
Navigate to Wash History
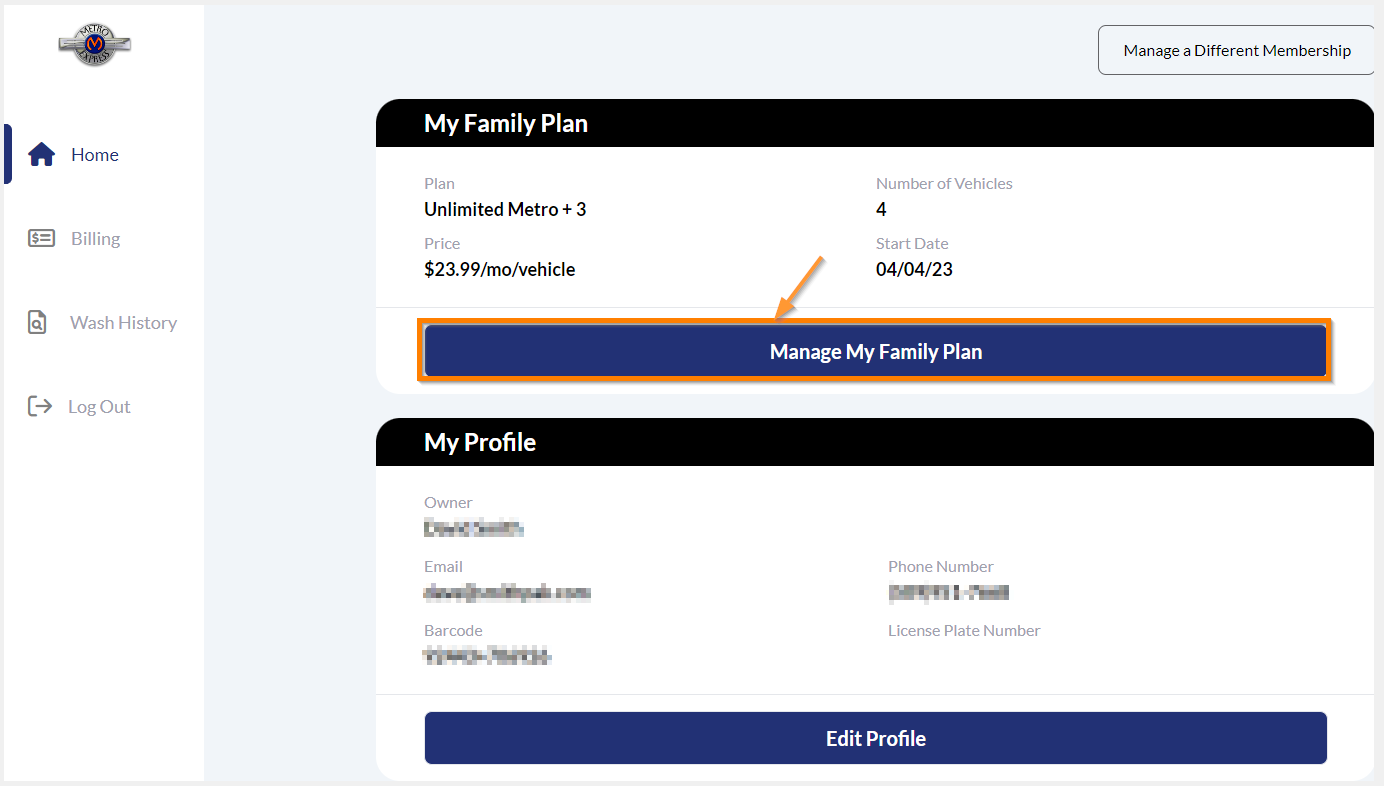click(122, 322)
